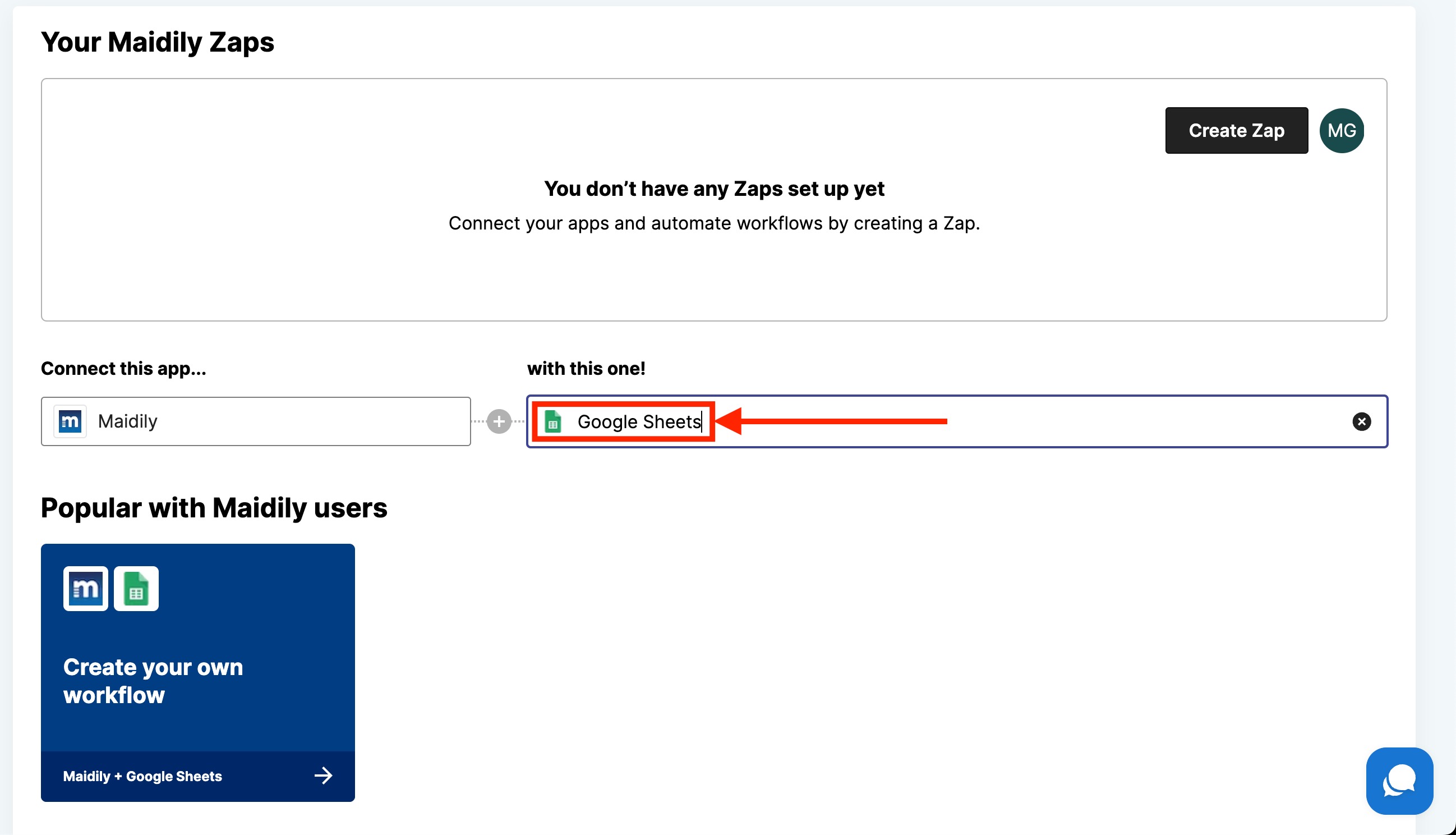The height and width of the screenshot is (835, 1456).
Task: Click the Maidily app icon in field
Action: pos(70,421)
